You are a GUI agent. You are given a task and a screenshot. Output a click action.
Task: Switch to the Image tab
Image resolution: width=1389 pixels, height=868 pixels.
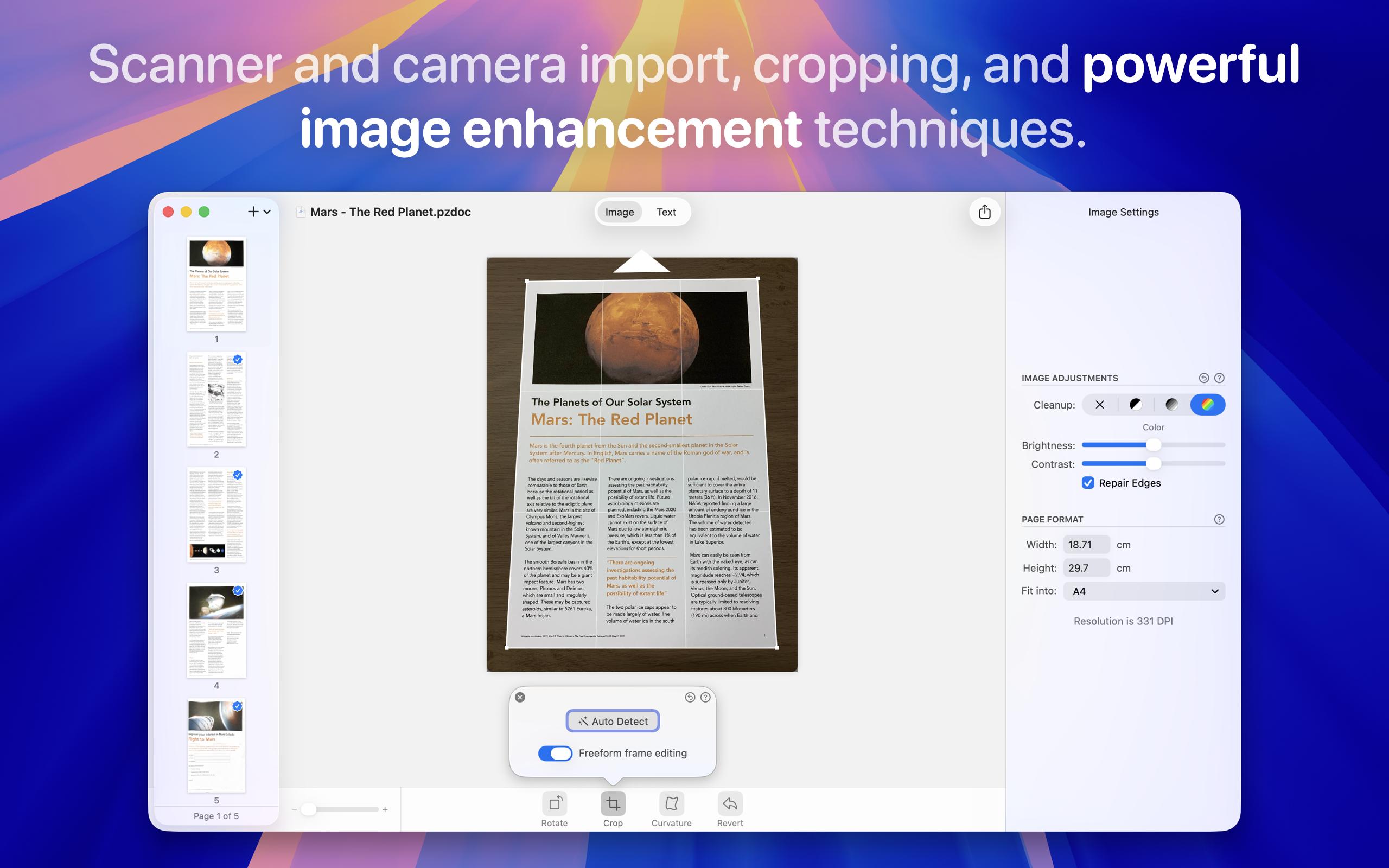[x=619, y=212]
